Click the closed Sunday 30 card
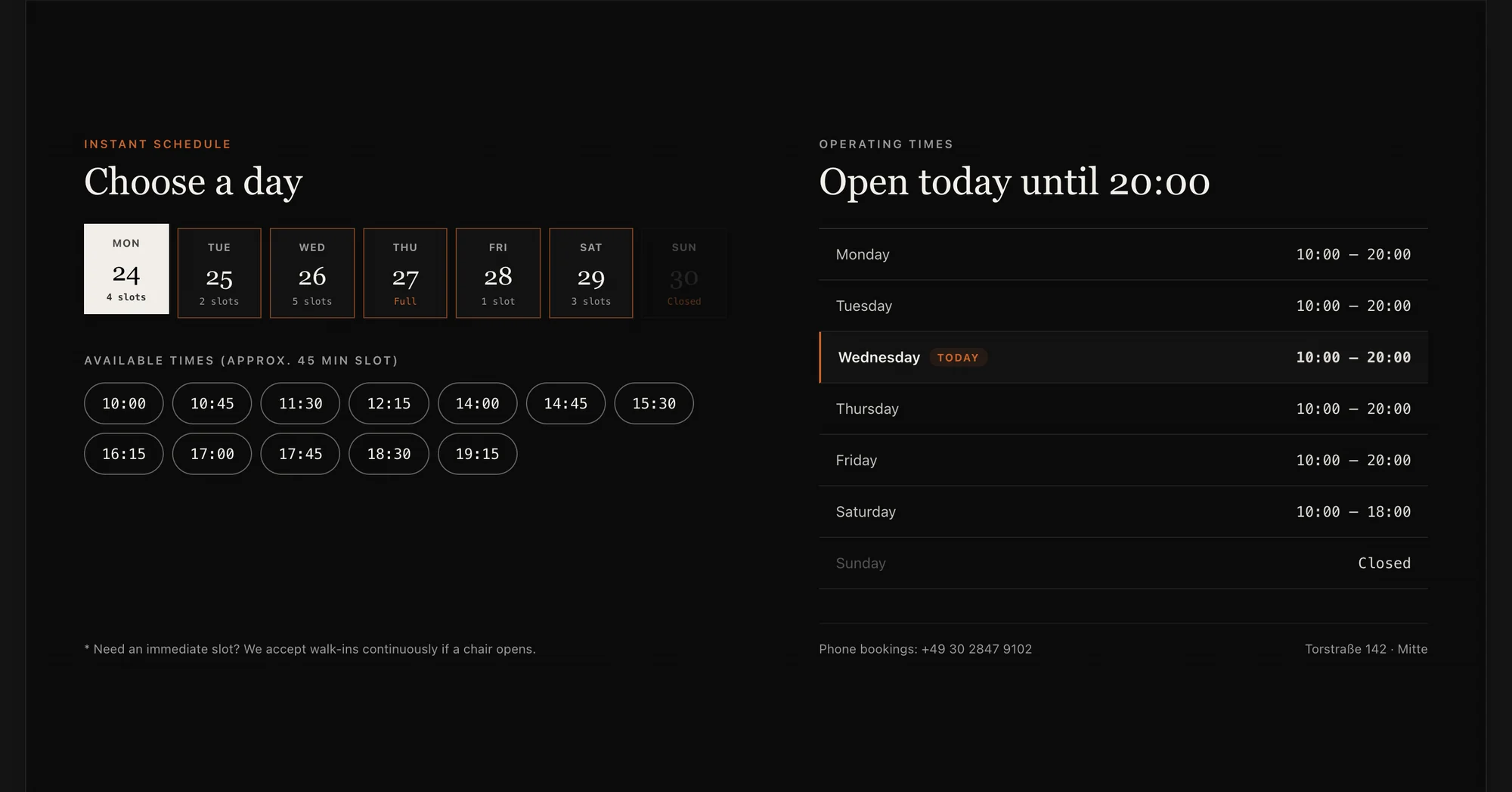The height and width of the screenshot is (792, 1512). [x=684, y=273]
